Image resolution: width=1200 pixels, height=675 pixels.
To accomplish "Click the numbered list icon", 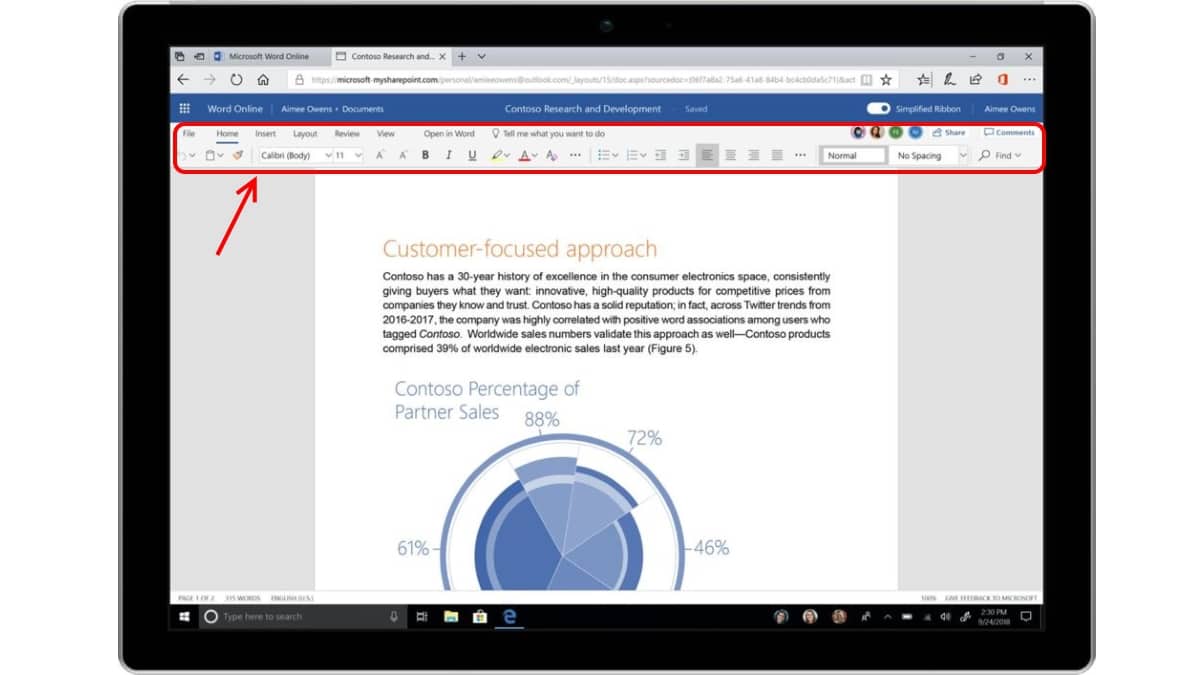I will click(631, 155).
